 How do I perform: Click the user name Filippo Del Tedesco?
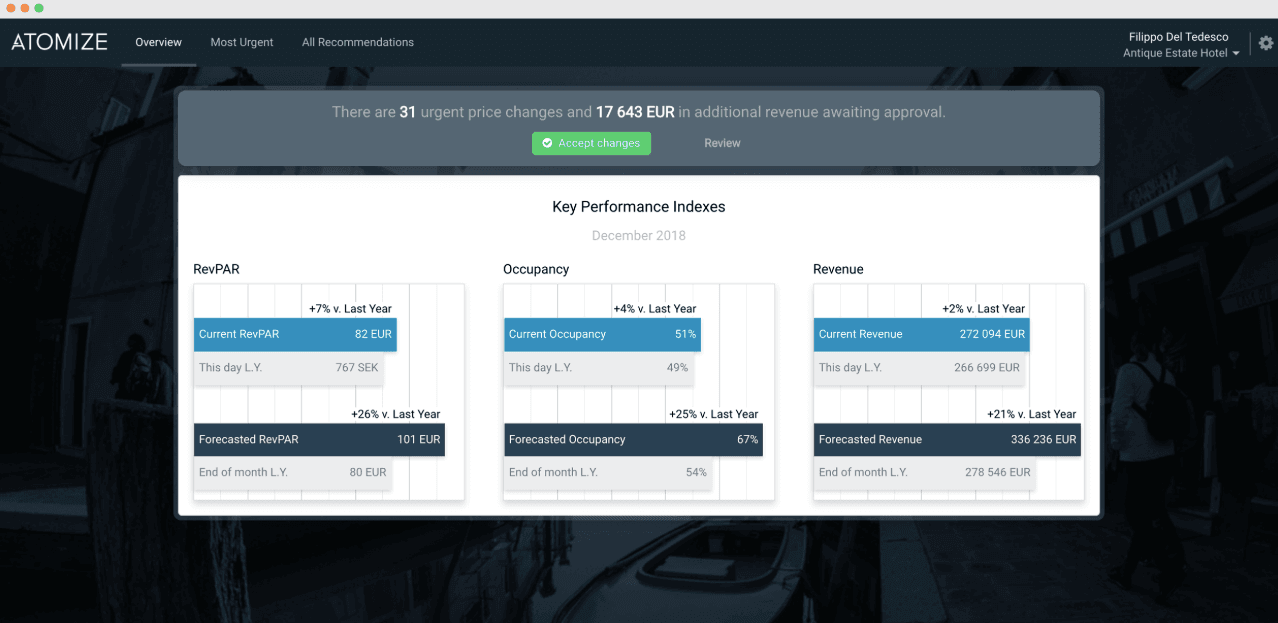pyautogui.click(x=1178, y=37)
